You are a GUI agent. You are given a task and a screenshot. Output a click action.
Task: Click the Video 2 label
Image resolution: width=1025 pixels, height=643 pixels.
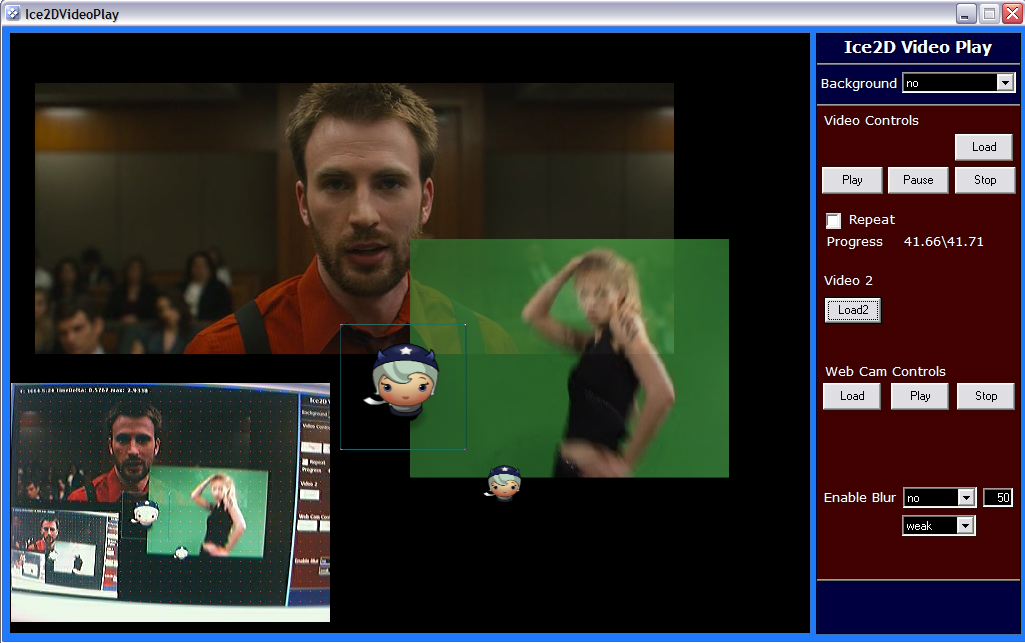848,280
